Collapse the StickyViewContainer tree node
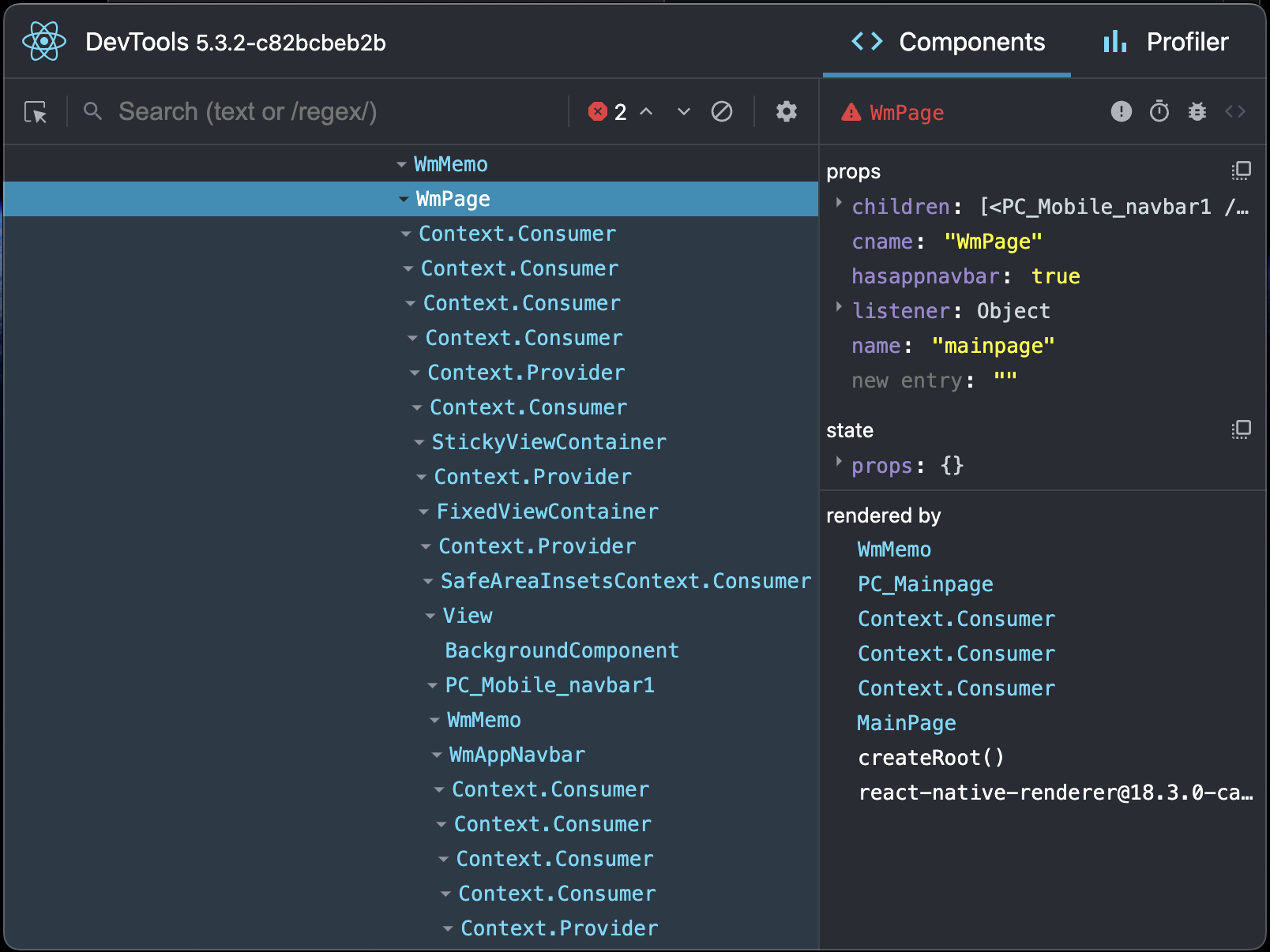The width and height of the screenshot is (1270, 952). pos(419,443)
